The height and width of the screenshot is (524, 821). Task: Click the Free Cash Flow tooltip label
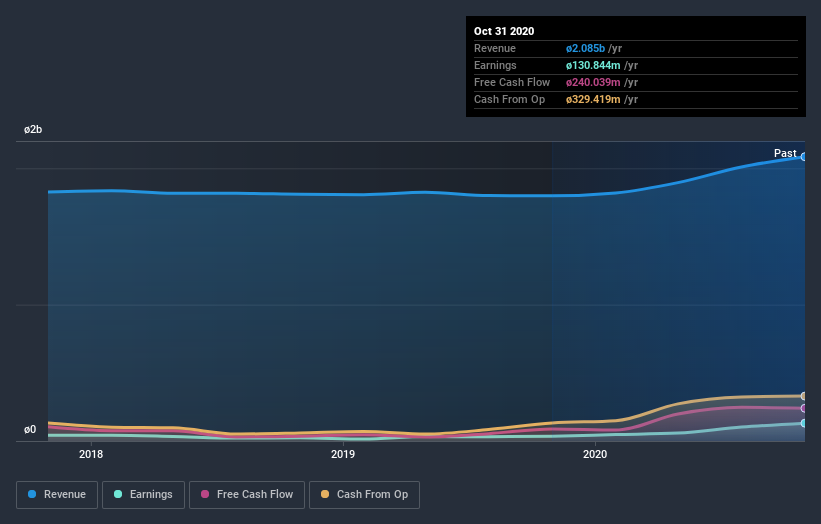512,82
